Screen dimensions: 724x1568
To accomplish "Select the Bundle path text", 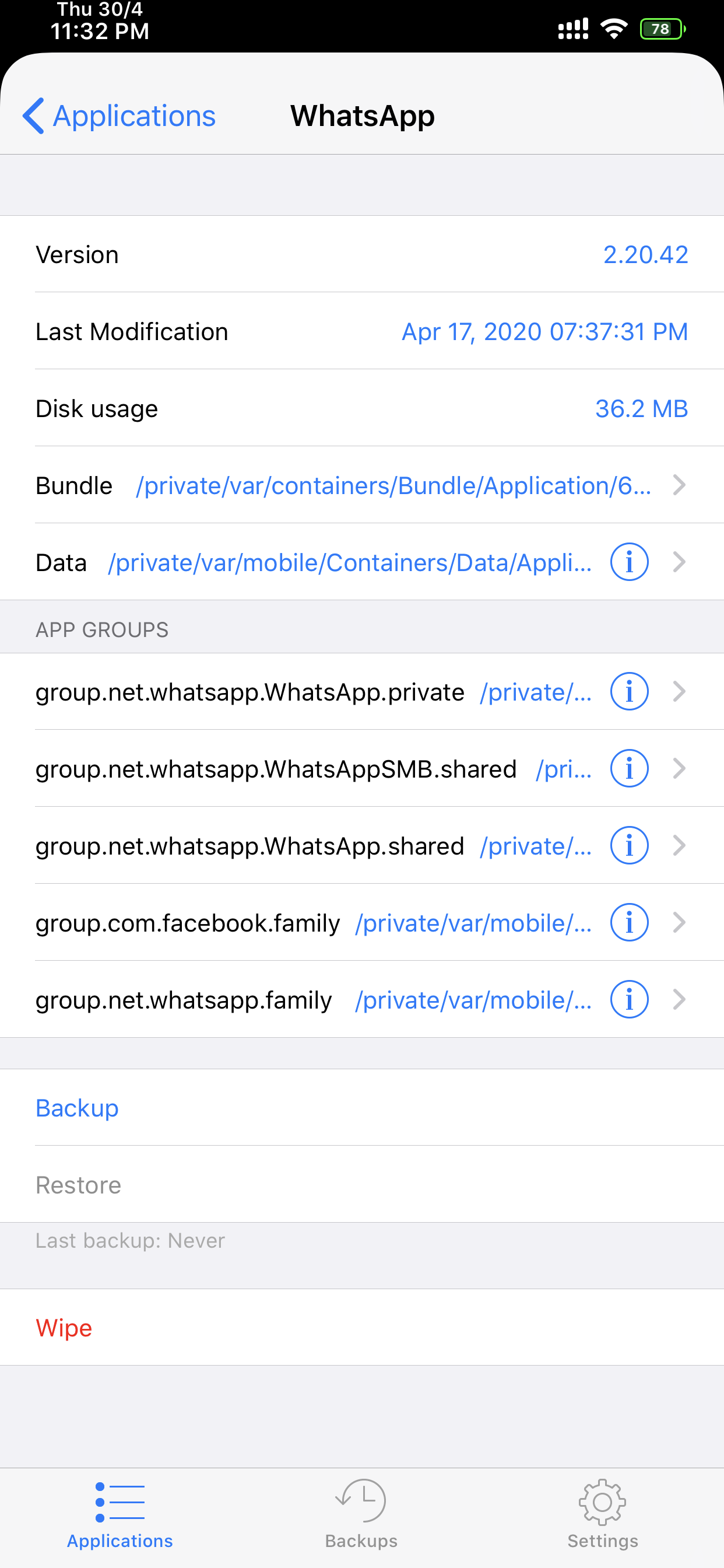I will point(393,486).
